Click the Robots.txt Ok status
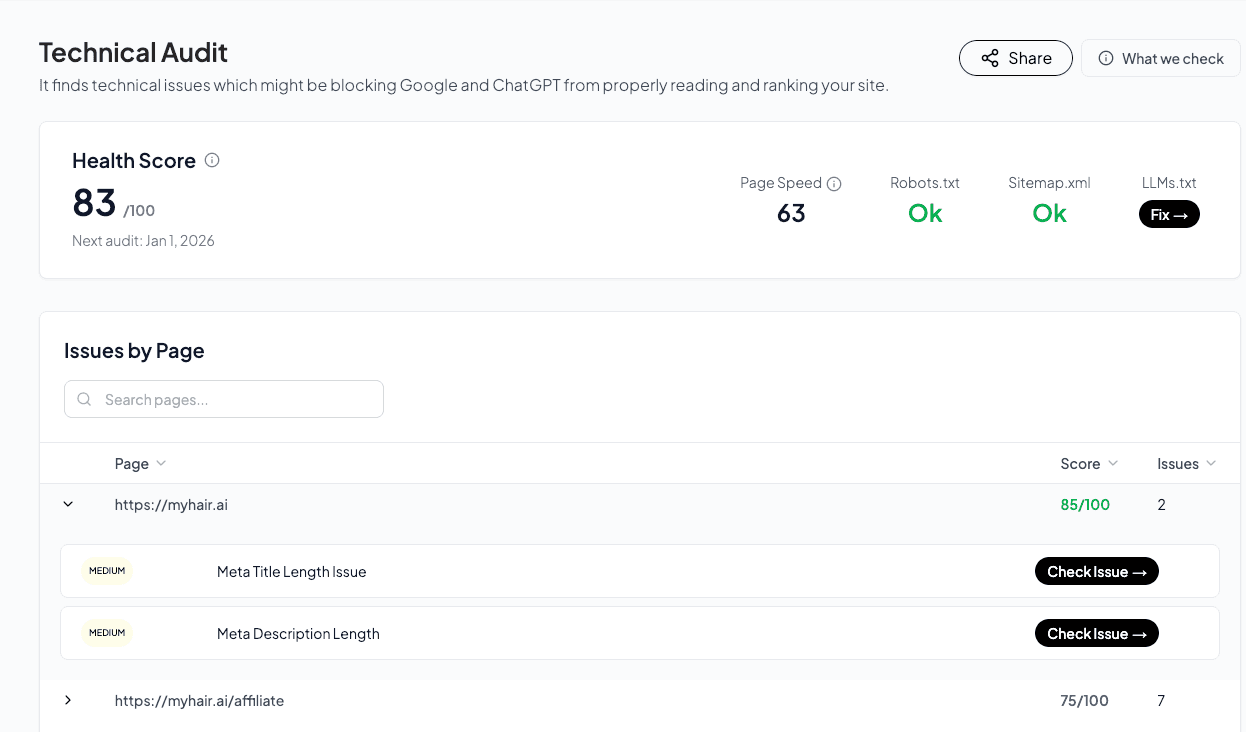 pyautogui.click(x=924, y=213)
